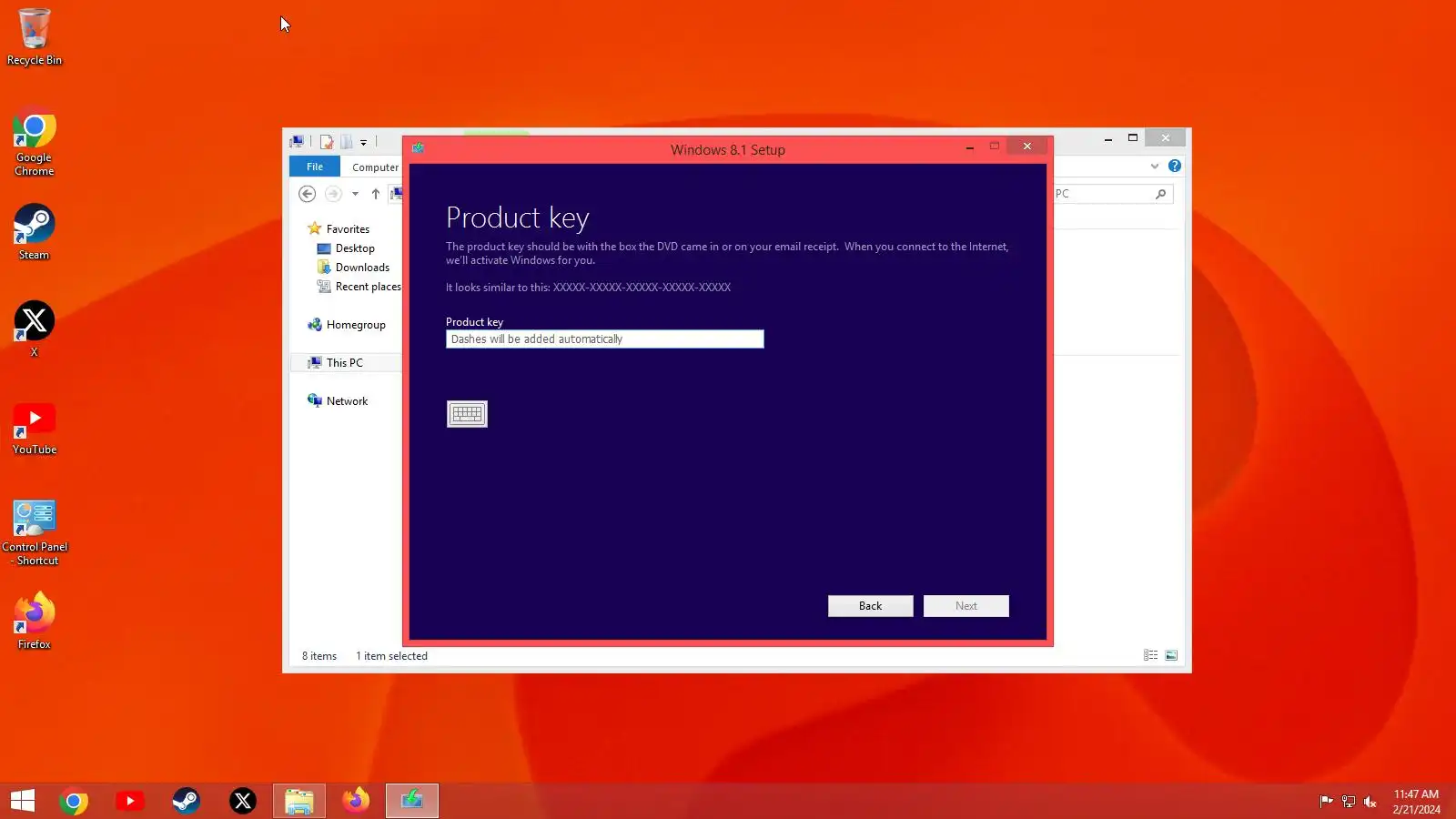Open the Windows Start button
The height and width of the screenshot is (819, 1456).
[23, 801]
